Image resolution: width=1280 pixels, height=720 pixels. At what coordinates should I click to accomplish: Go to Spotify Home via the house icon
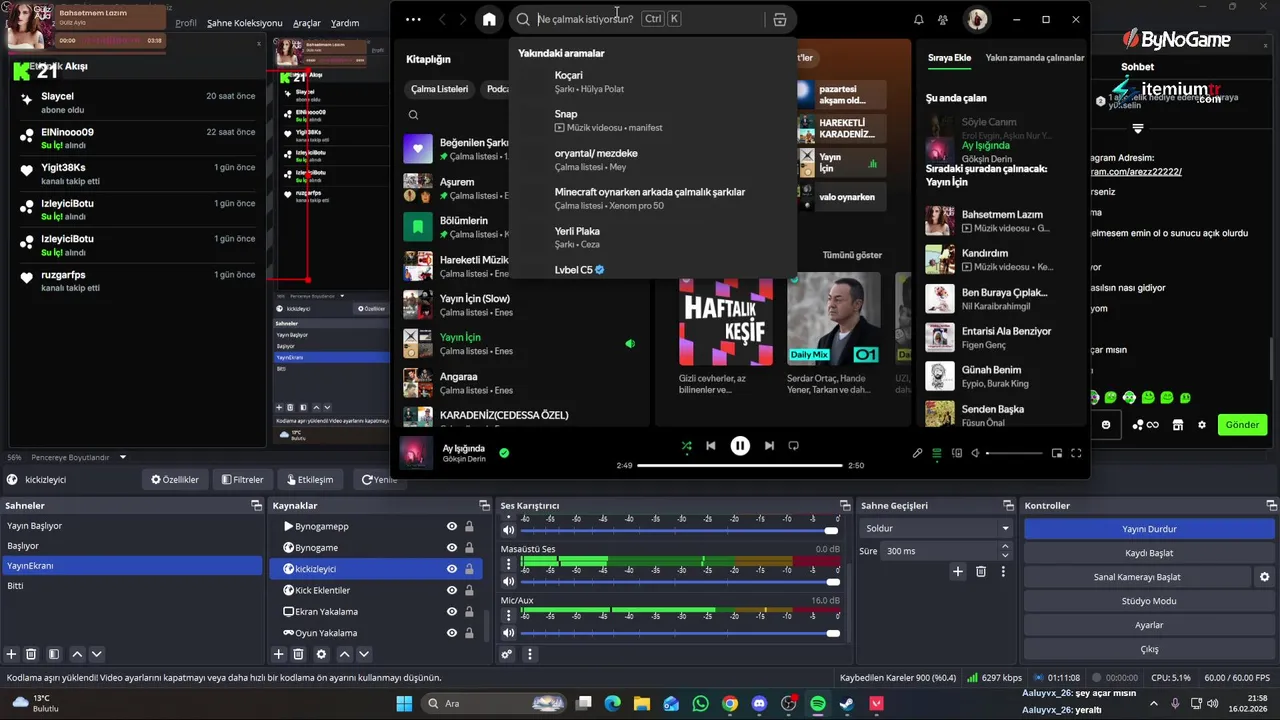[489, 19]
